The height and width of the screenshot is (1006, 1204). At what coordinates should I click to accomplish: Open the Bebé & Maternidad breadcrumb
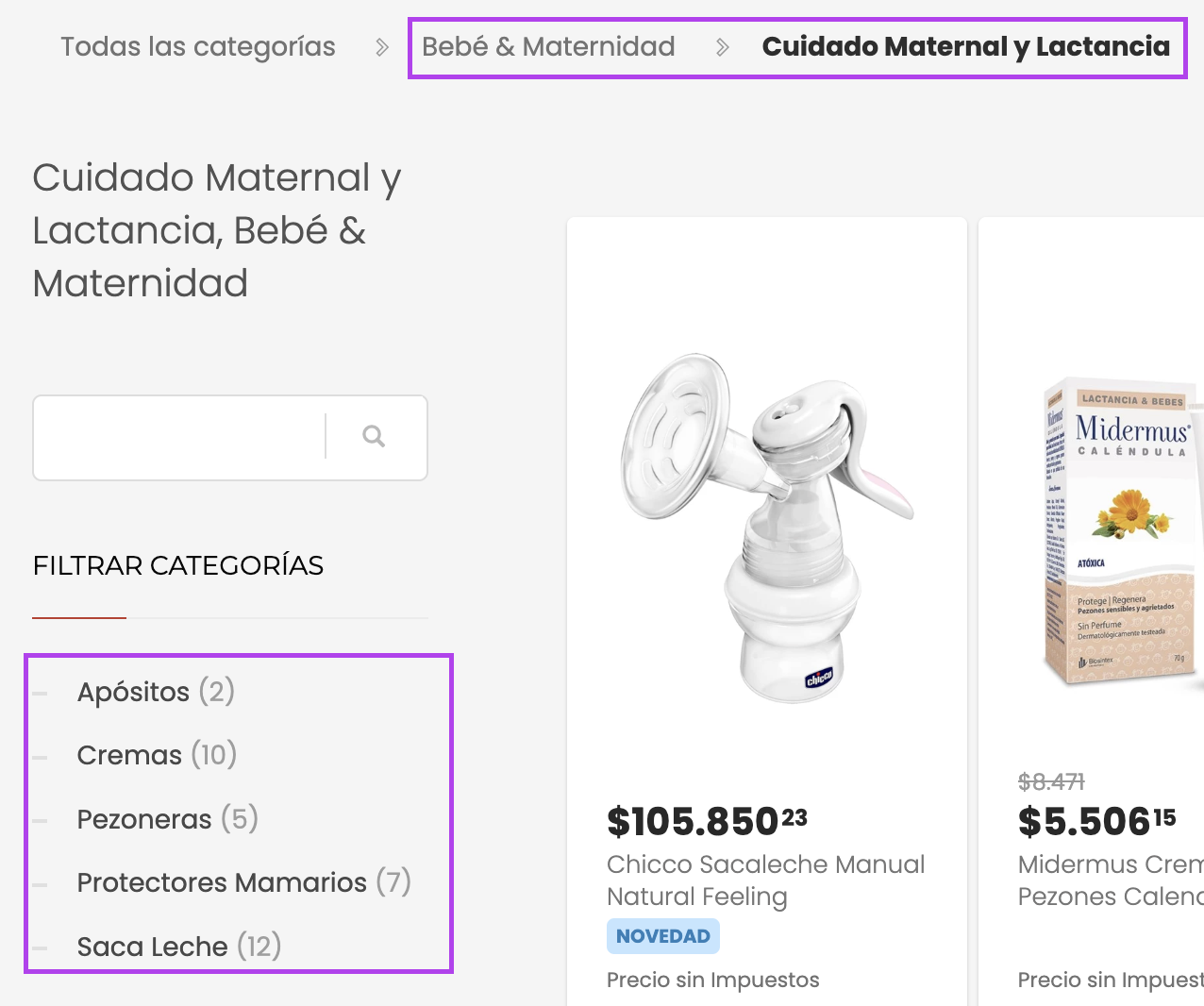[x=548, y=47]
